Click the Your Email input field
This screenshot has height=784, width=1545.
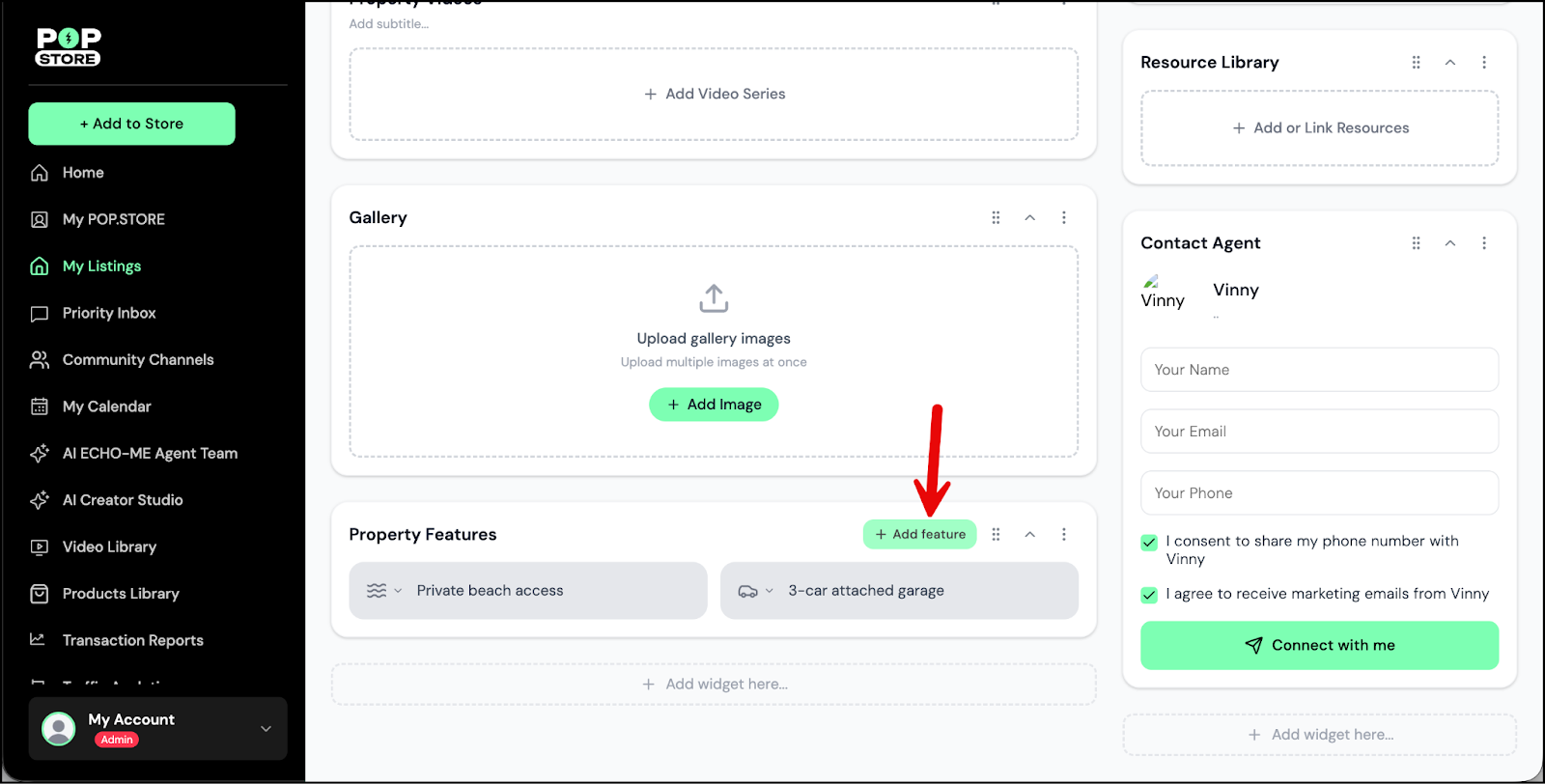pos(1319,432)
